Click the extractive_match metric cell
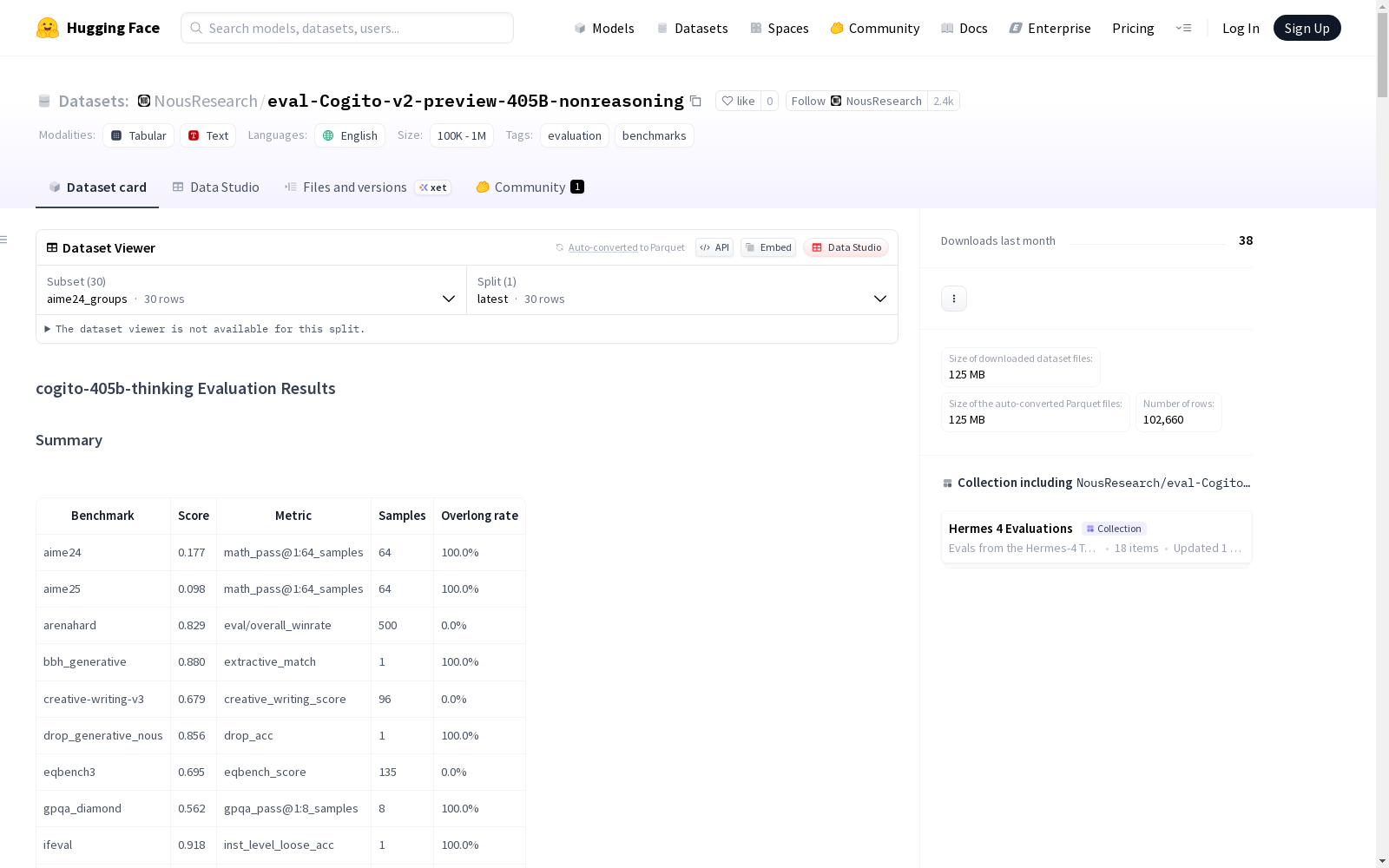This screenshot has width=1389, height=868. (293, 661)
